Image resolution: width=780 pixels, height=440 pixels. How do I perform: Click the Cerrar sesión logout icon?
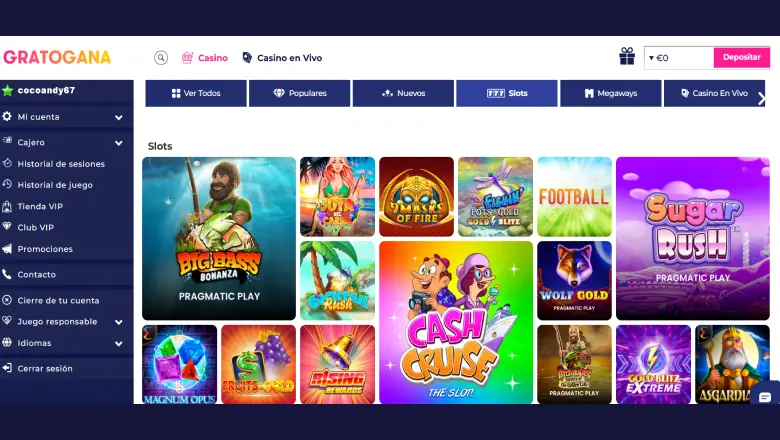[x=7, y=368]
